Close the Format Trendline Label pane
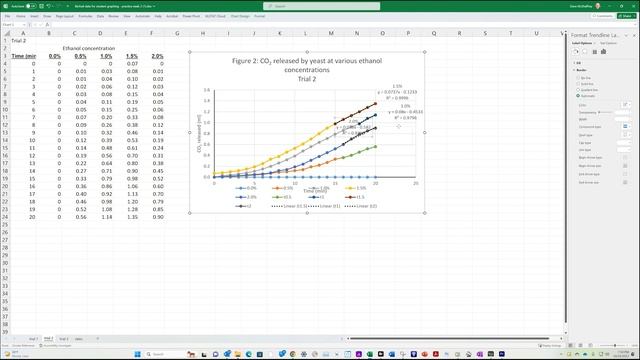 pos(634,36)
